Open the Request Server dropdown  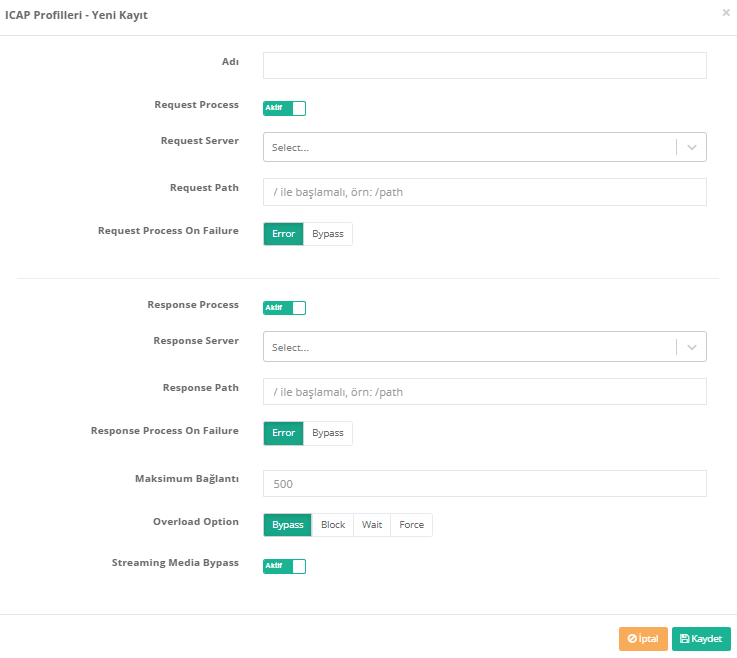(x=470, y=147)
